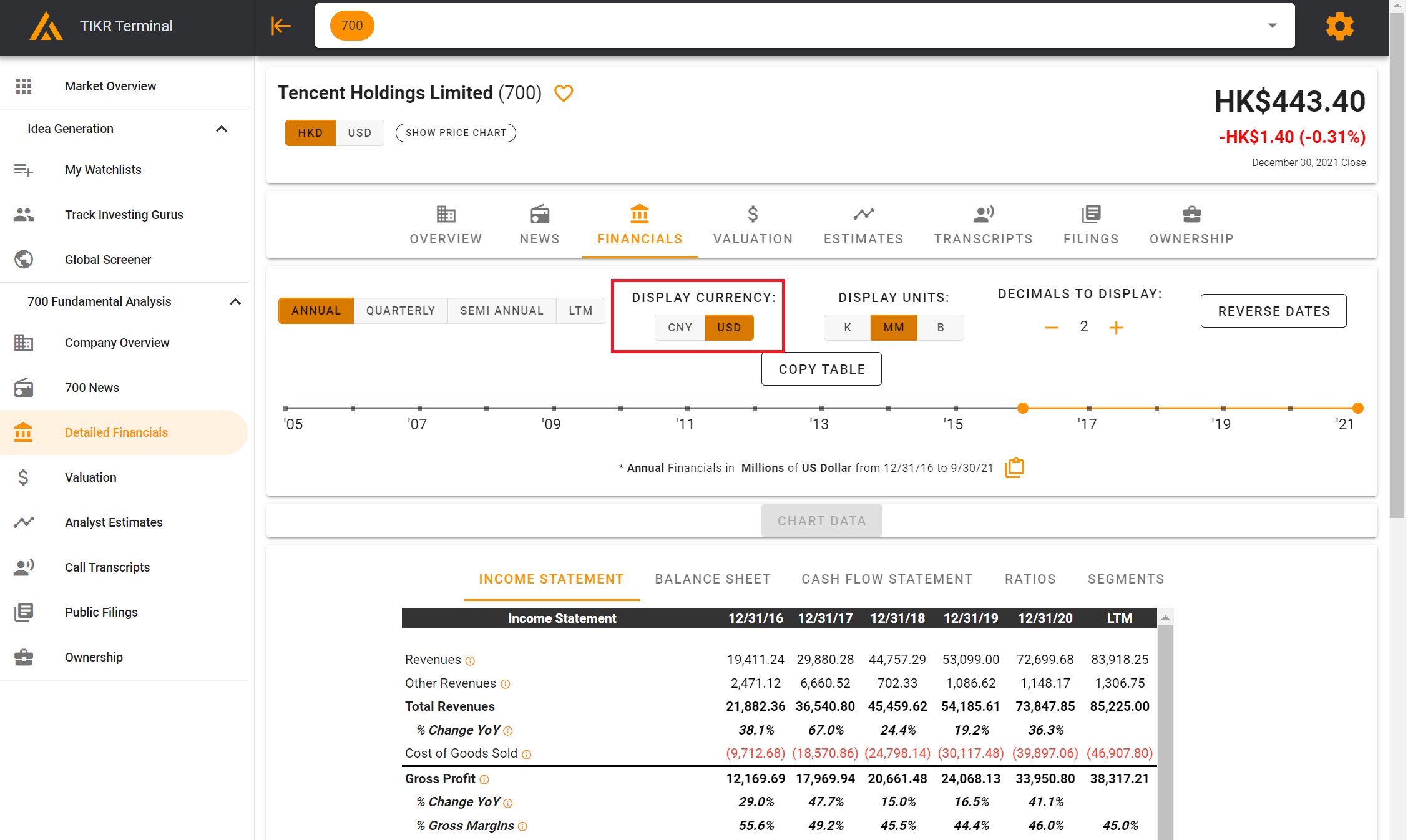Click the Ownership briefcase icon in the sidebar
1408x840 pixels.
point(24,657)
